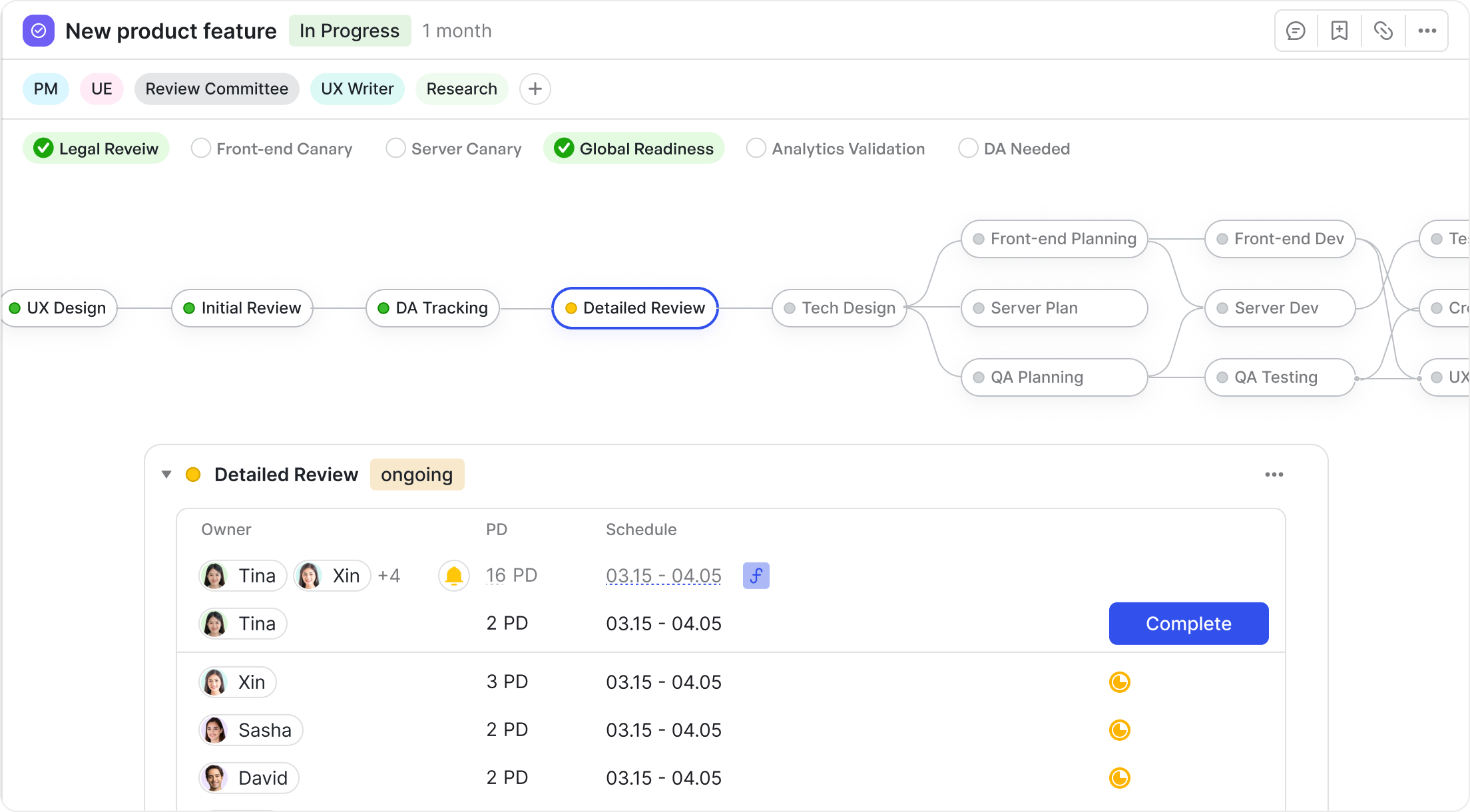Click the 03.15 - 04.05 schedule link

pos(663,575)
